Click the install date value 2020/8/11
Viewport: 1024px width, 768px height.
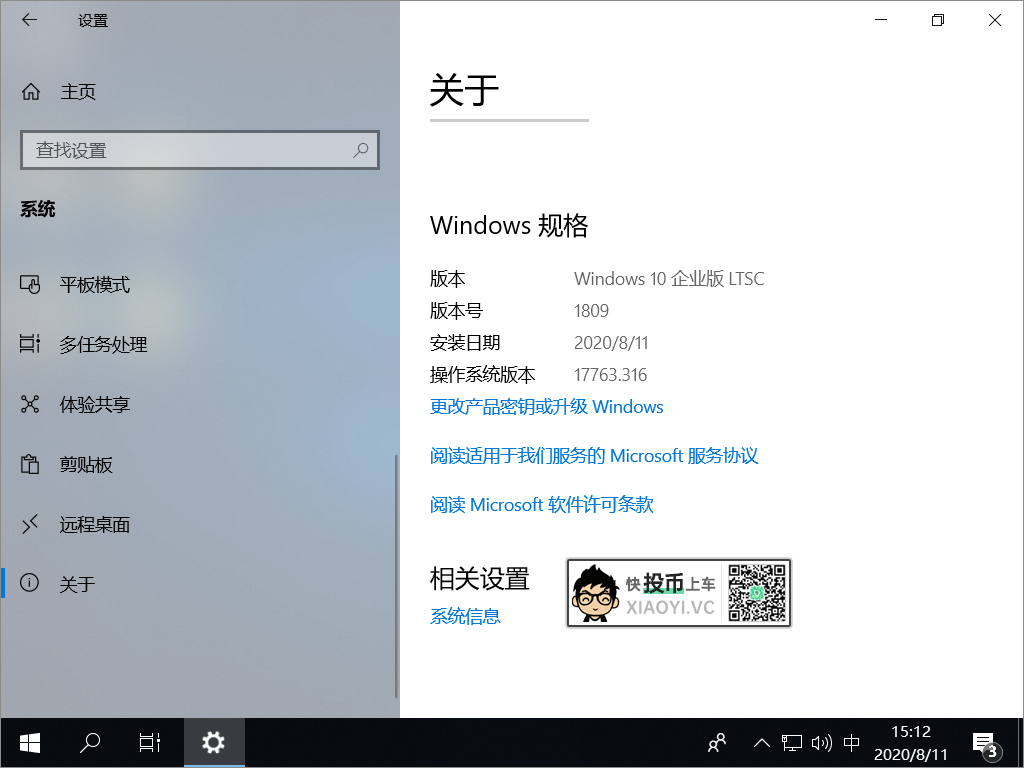[x=611, y=343]
